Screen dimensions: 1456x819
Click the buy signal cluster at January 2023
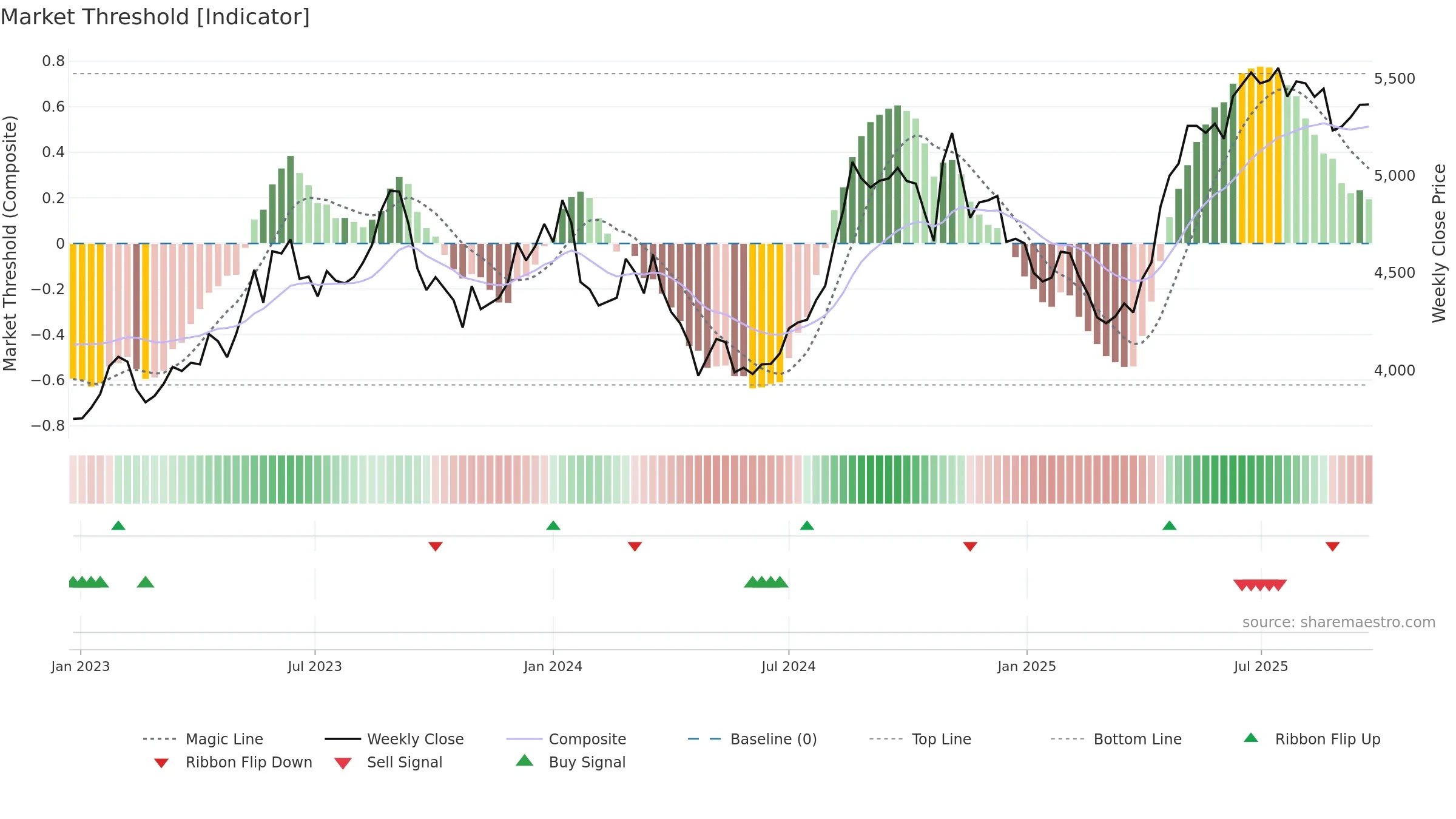89,582
